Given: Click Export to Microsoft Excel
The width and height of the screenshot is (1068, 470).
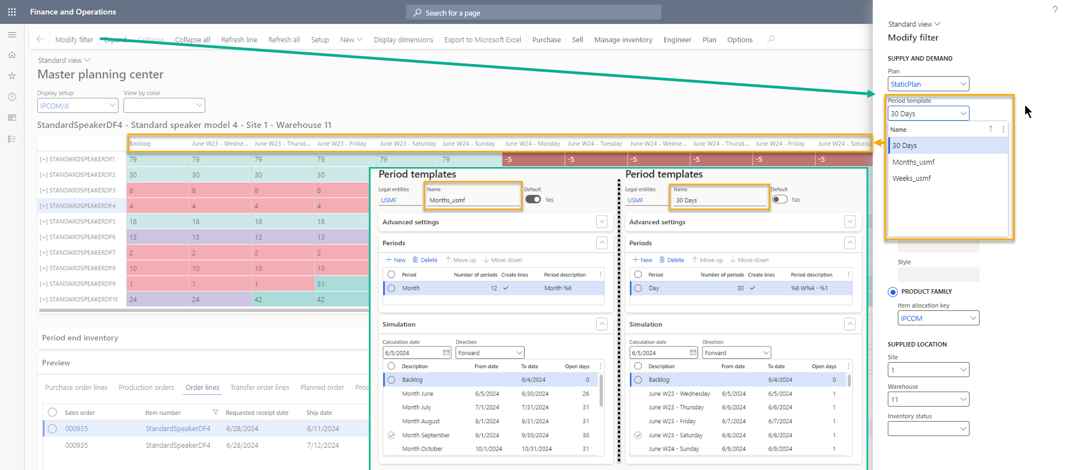Looking at the screenshot, I should click(482, 40).
